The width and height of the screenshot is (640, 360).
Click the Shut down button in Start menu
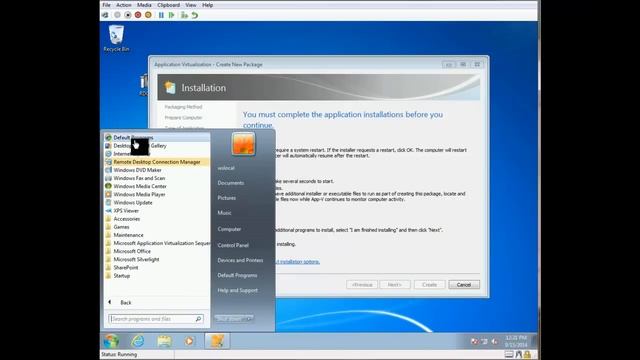click(230, 318)
